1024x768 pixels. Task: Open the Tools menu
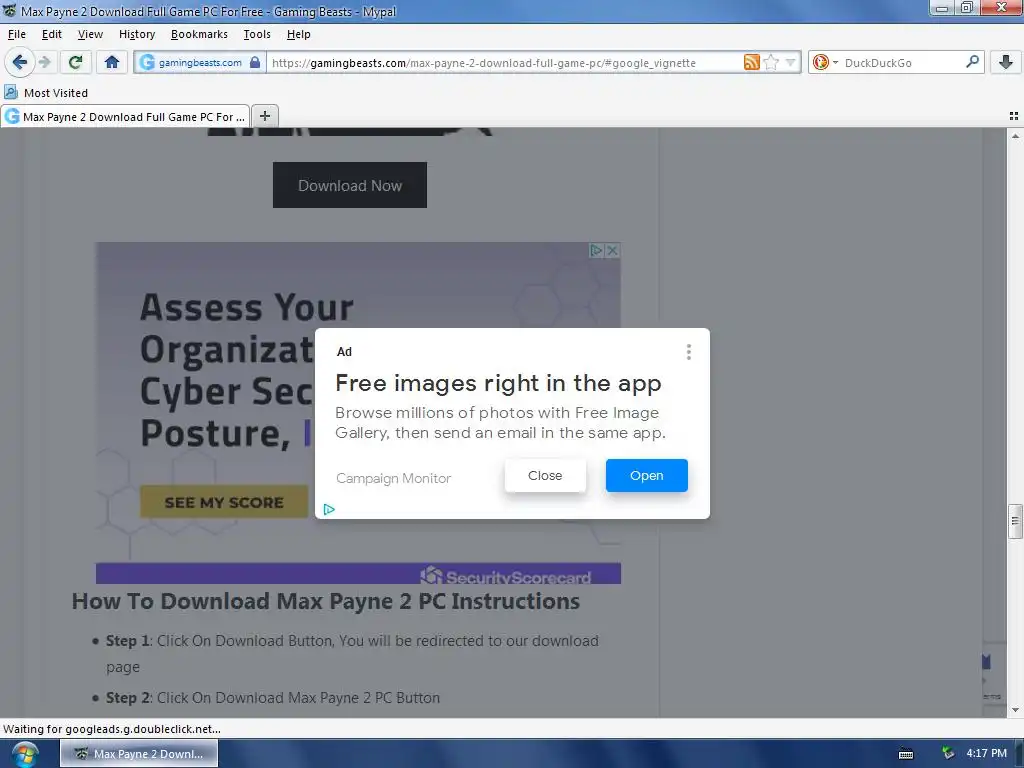[257, 34]
